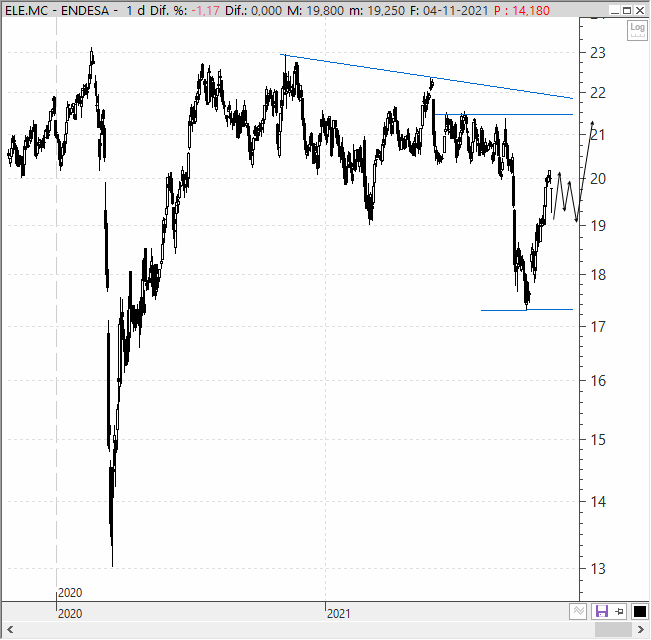Screen dimensions: 651x640
Task: Click the '1 d' timeframe label
Action: [x=135, y=10]
